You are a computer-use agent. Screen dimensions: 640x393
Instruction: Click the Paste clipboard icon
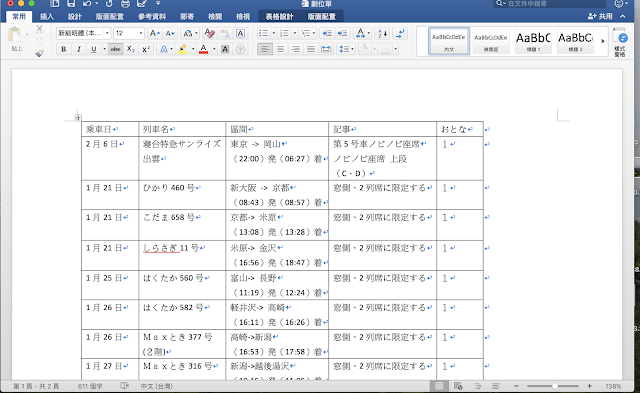pyautogui.click(x=15, y=35)
